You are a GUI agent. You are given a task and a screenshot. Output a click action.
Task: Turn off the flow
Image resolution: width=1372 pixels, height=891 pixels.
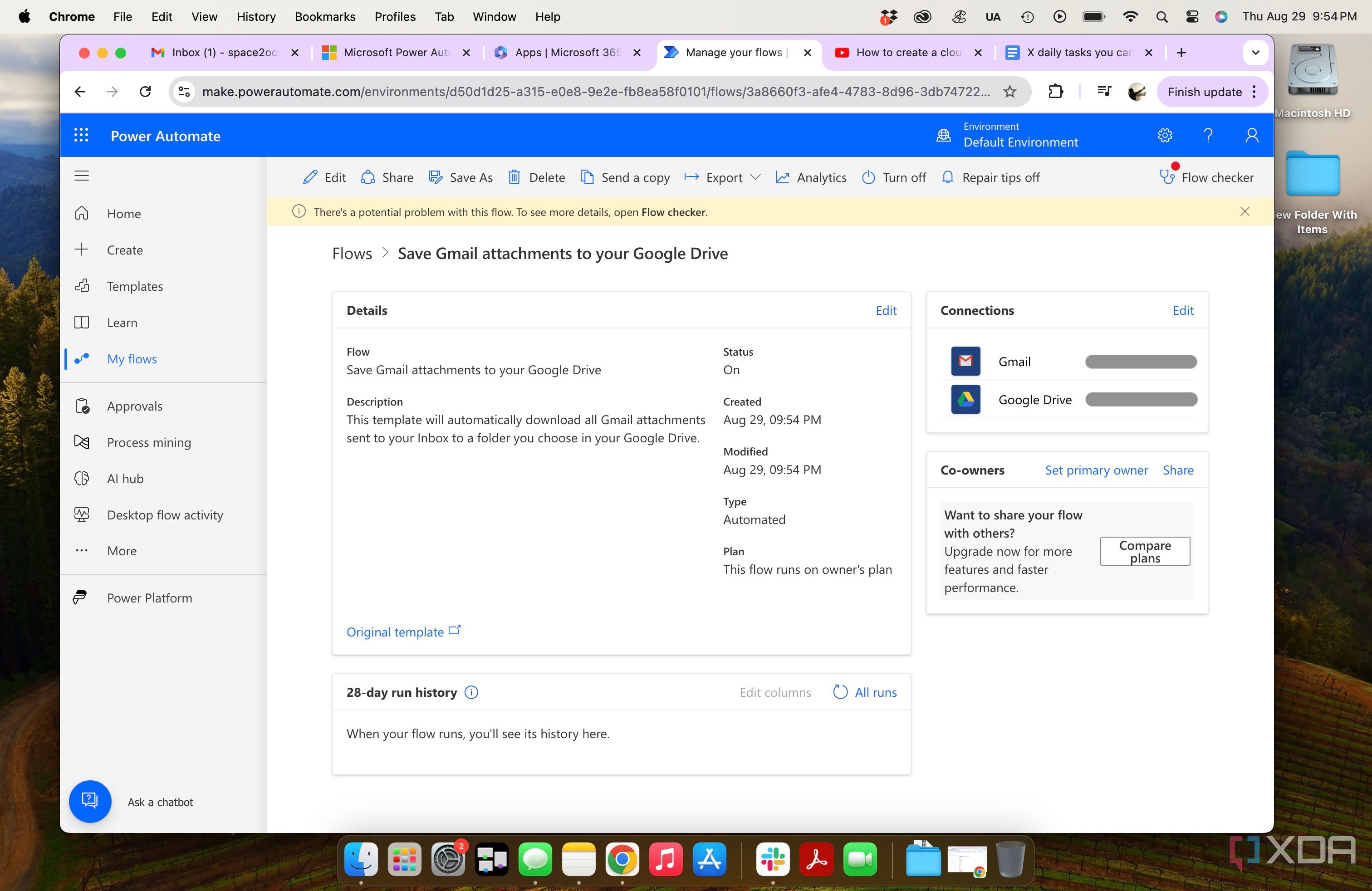pos(893,177)
